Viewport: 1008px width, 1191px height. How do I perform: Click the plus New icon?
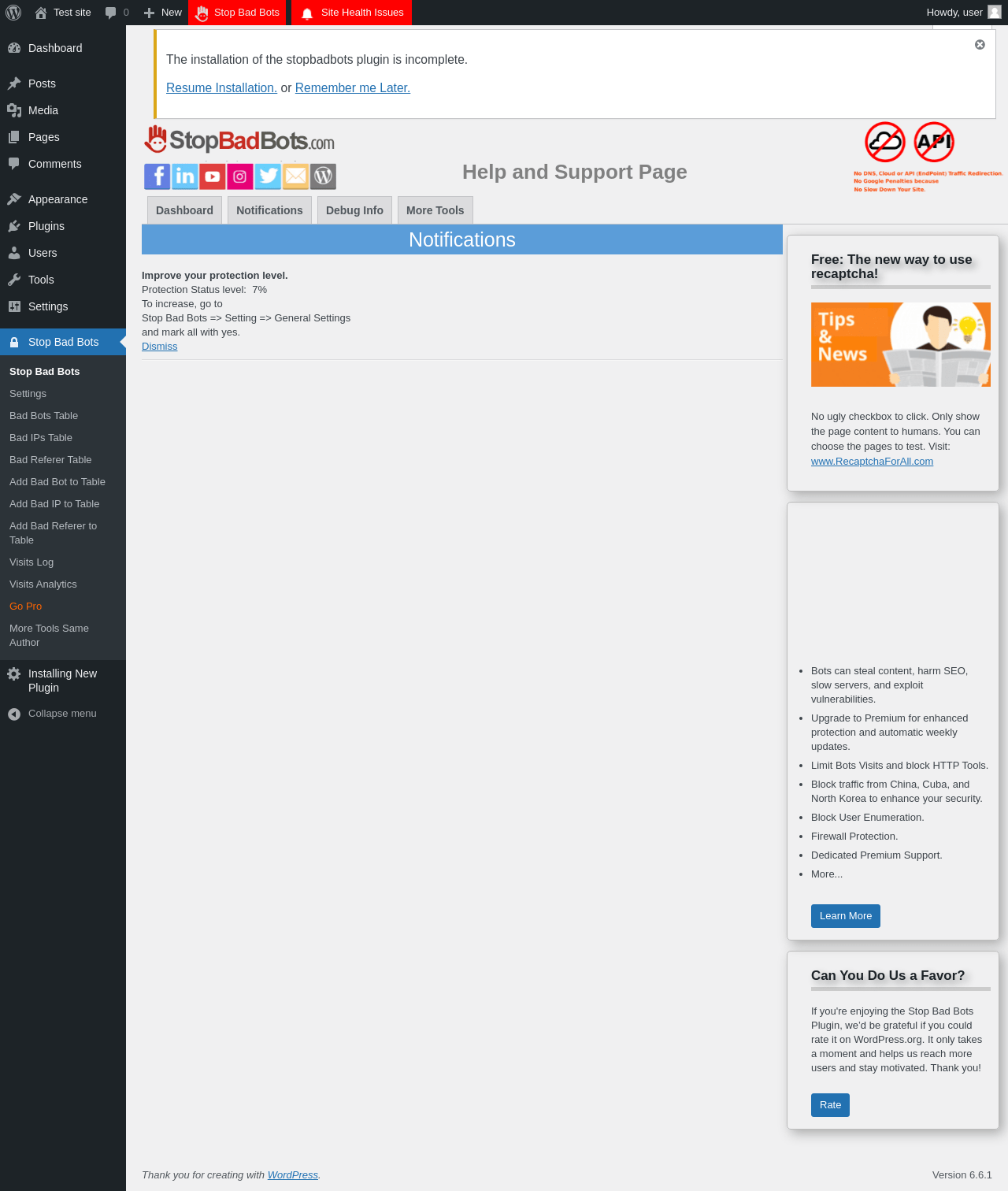click(x=149, y=13)
